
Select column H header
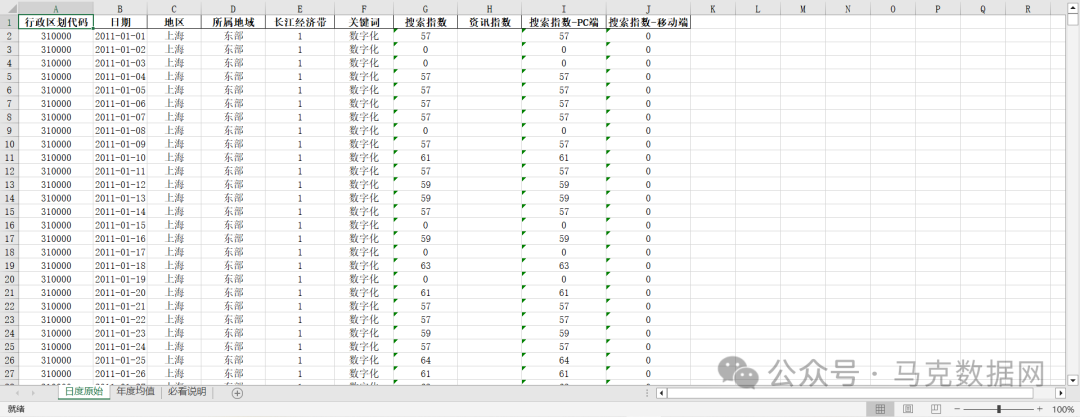pyautogui.click(x=489, y=9)
